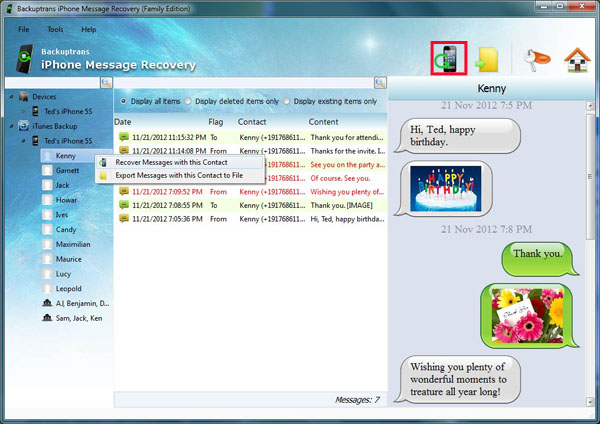600x424 pixels.
Task: Click the 'Wishing you plenty of wonderful moments' bubble
Action: pos(458,379)
